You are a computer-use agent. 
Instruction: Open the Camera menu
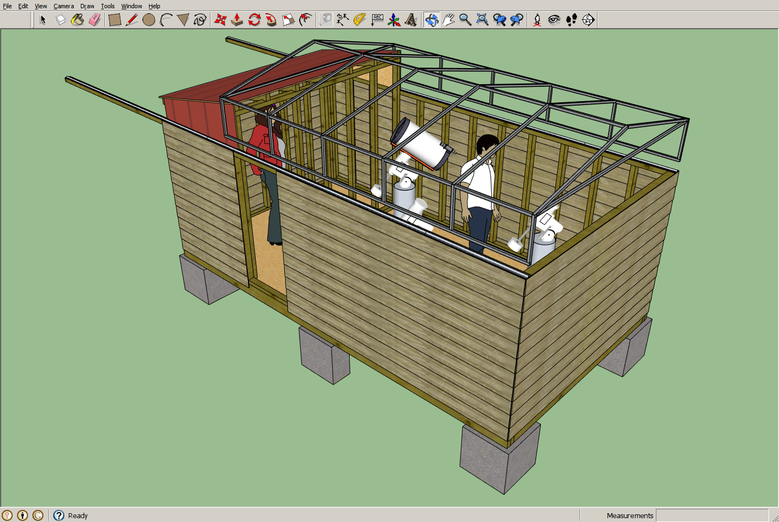pos(64,6)
